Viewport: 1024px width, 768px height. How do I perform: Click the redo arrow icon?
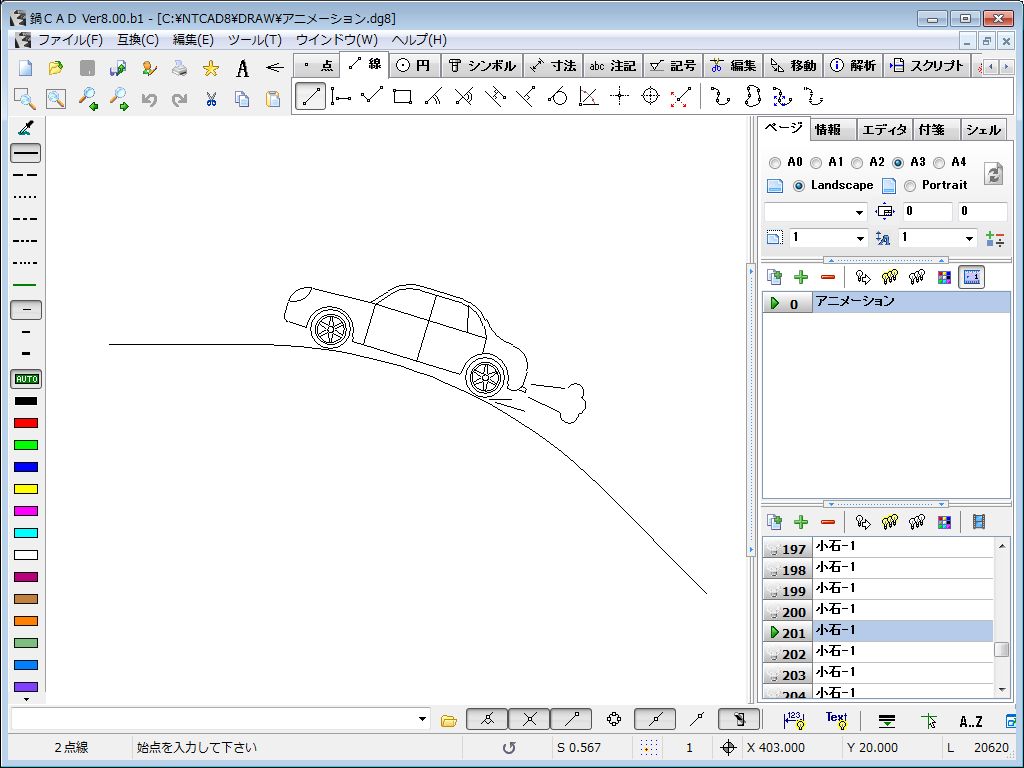(180, 99)
